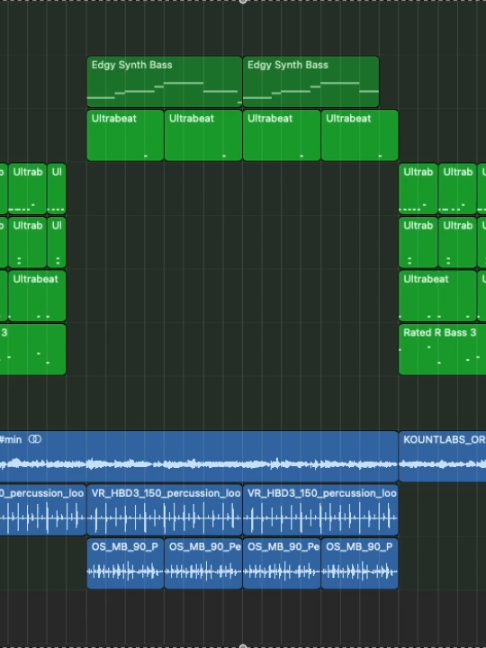The height and width of the screenshot is (648, 486).
Task: Select the middle VR_HBD3_150_percussion_loo region
Action: (164, 510)
